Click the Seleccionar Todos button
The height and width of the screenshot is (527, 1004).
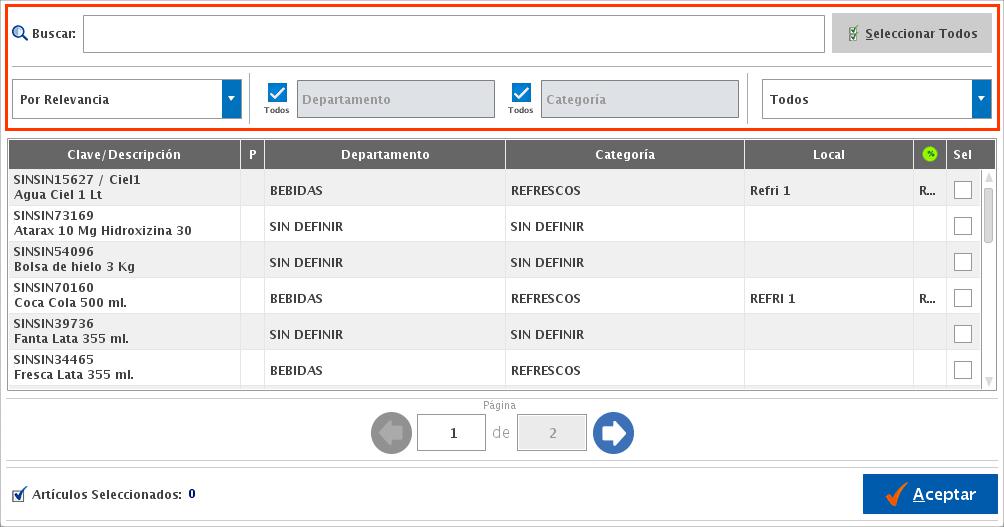click(x=912, y=33)
